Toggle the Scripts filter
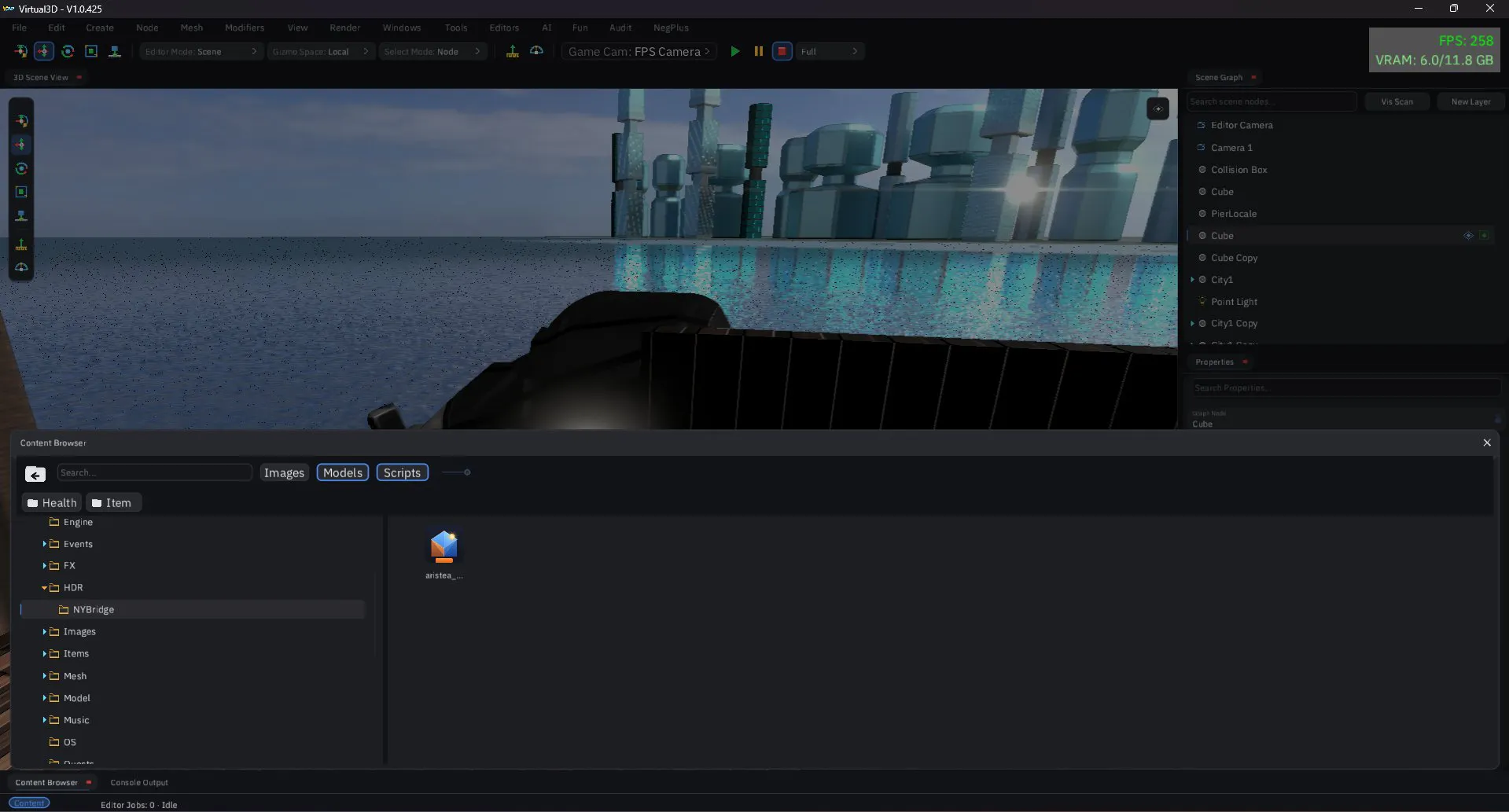Image resolution: width=1509 pixels, height=812 pixels. pyautogui.click(x=402, y=472)
